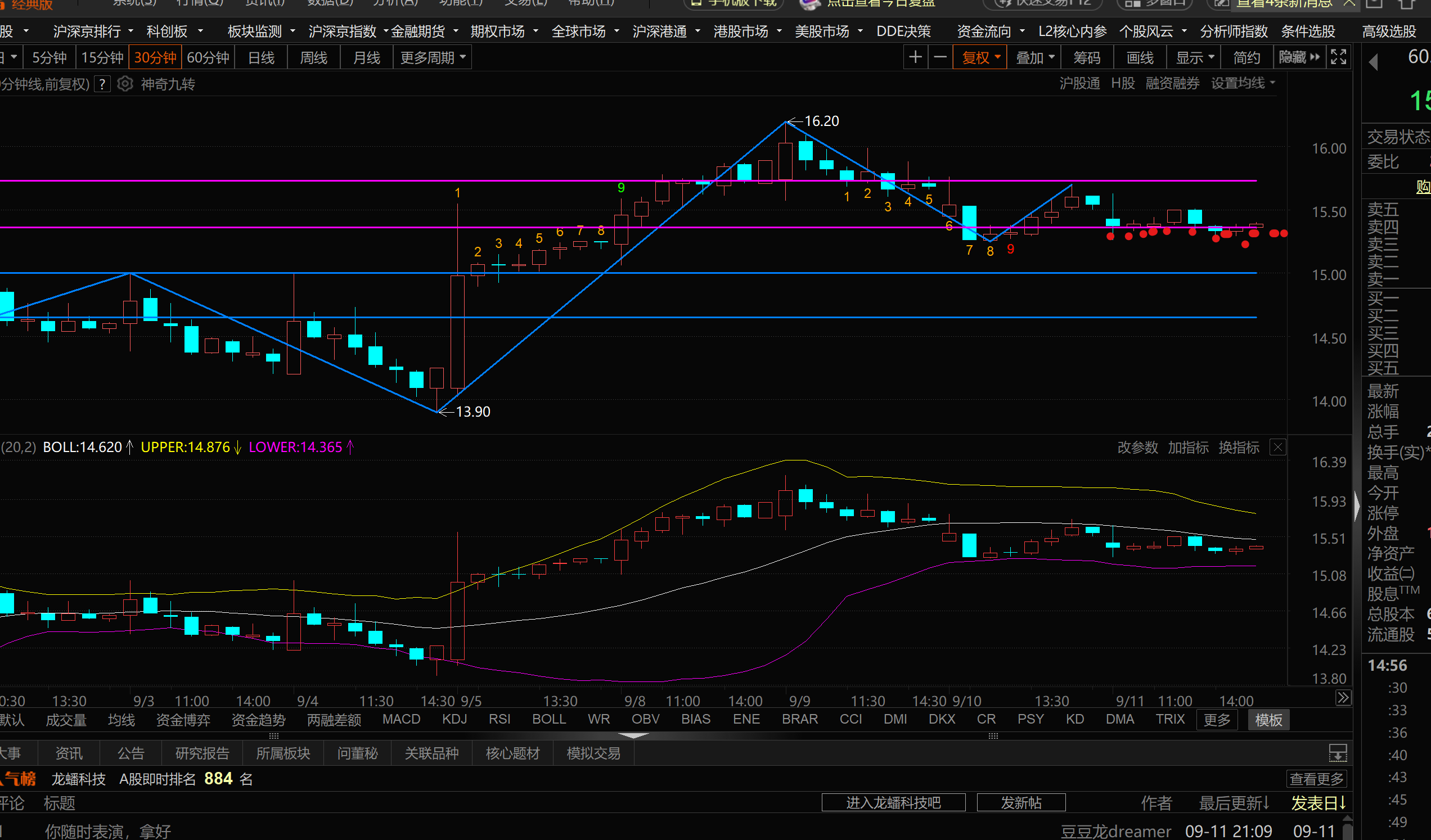Zoom in chart with plus icon
This screenshot has height=840, width=1431.
pos(915,57)
